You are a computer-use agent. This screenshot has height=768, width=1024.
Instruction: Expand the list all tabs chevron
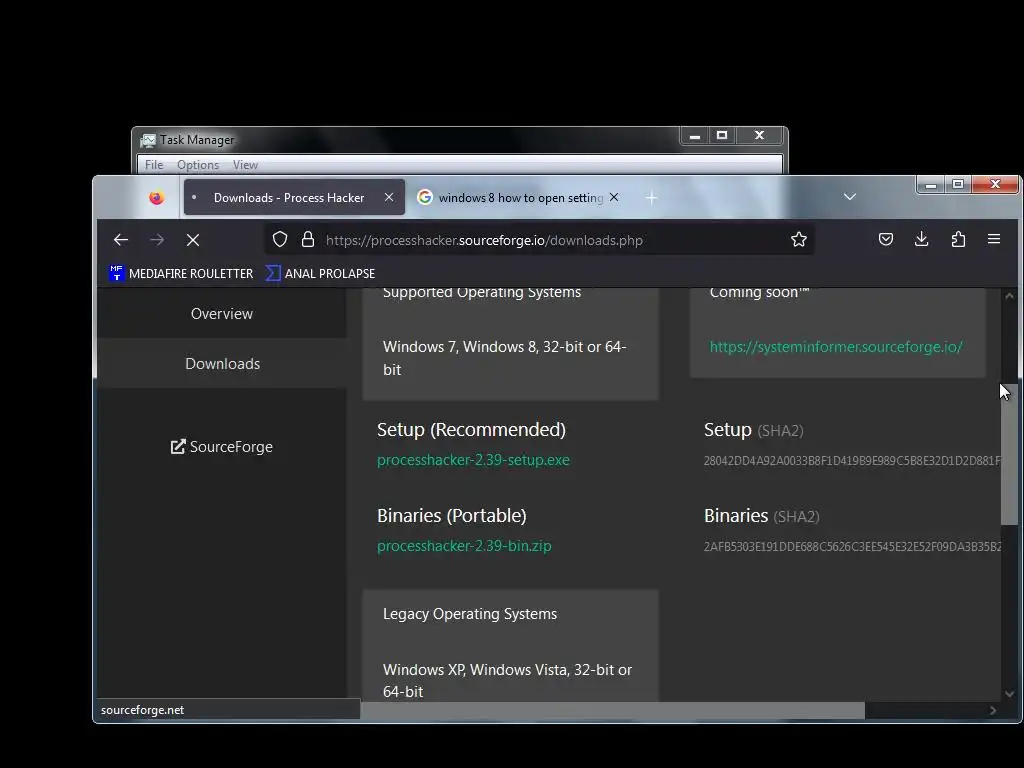(x=850, y=197)
